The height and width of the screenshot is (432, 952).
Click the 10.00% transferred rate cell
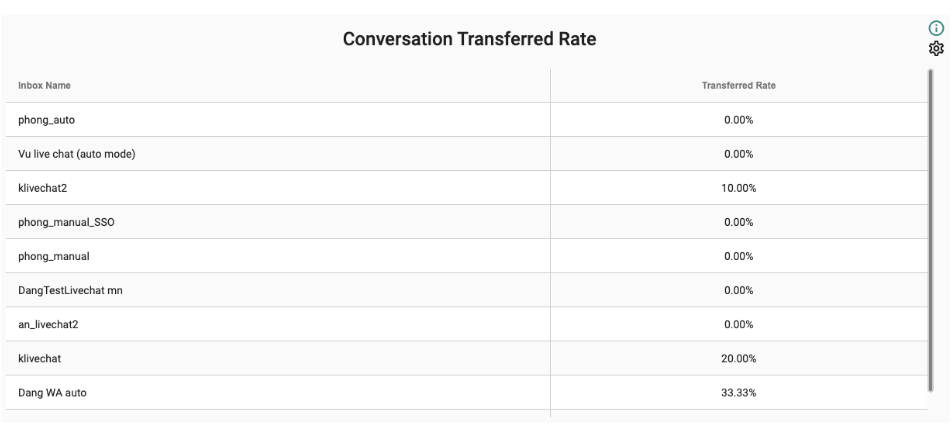click(738, 188)
